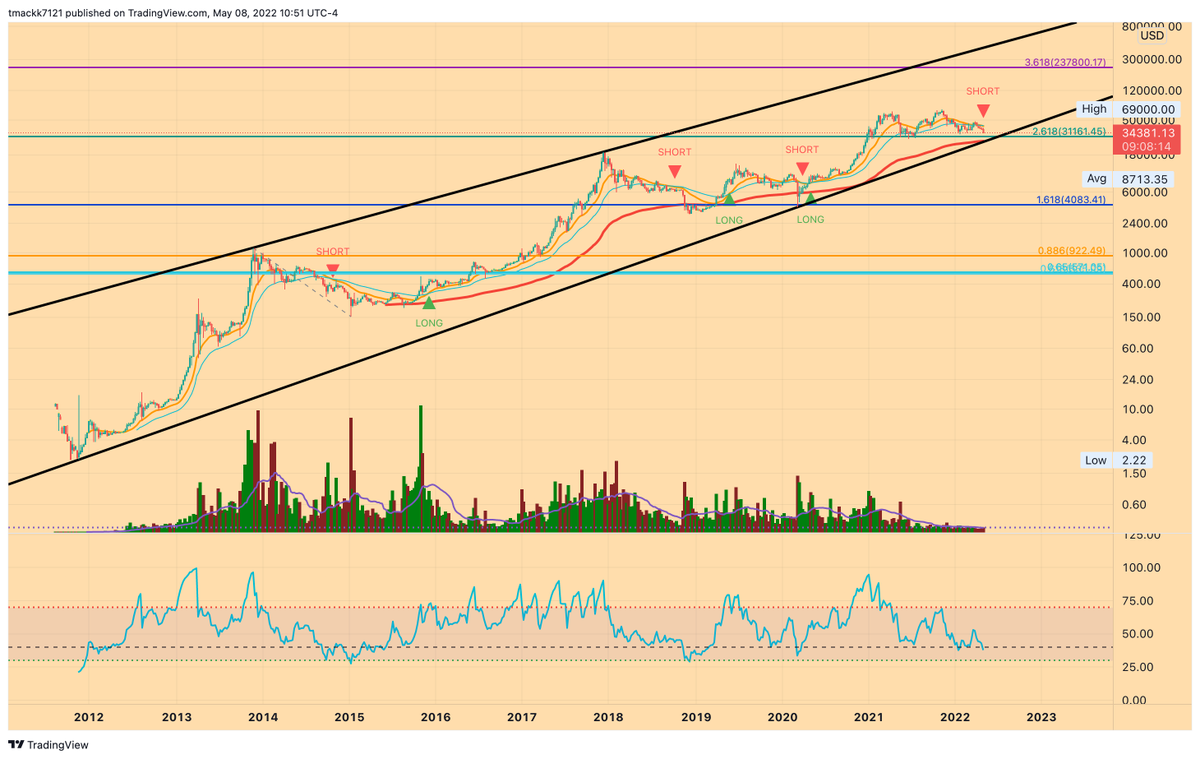This screenshot has width=1200, height=759.
Task: Select the 1.618(4083.41) Fibonacci level label
Action: click(1071, 200)
